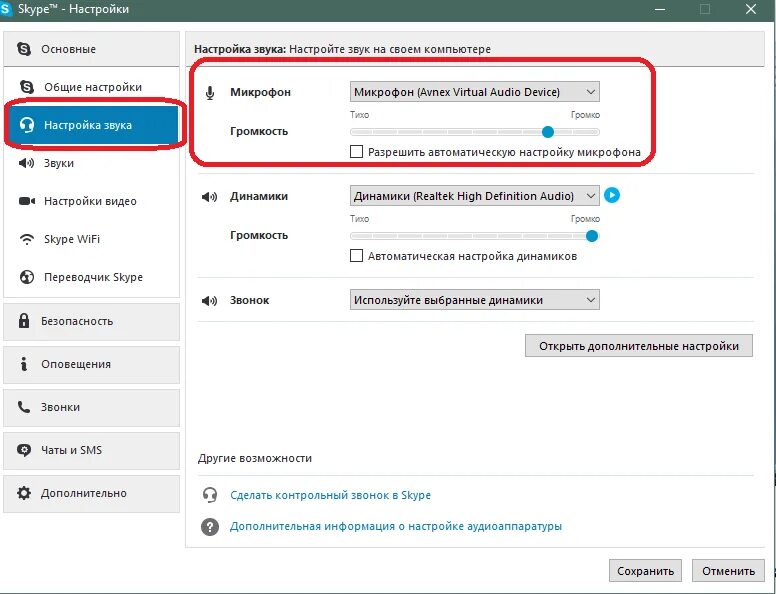776x594 pixels.
Task: Click the question mark help icon
Action: pos(210,527)
